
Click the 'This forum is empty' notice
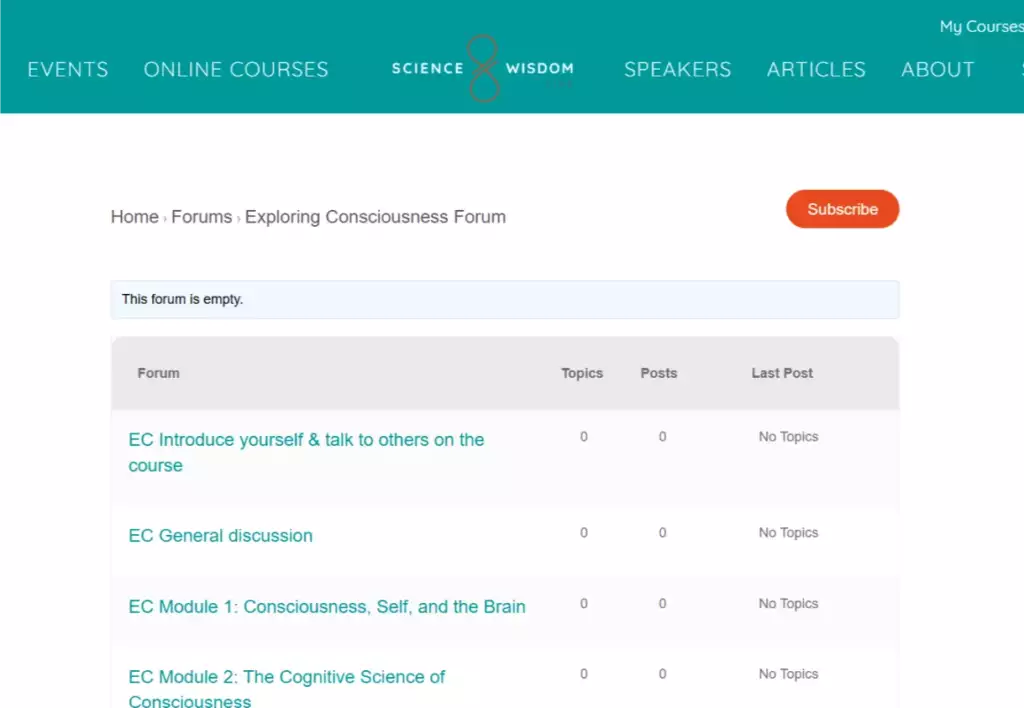point(182,299)
